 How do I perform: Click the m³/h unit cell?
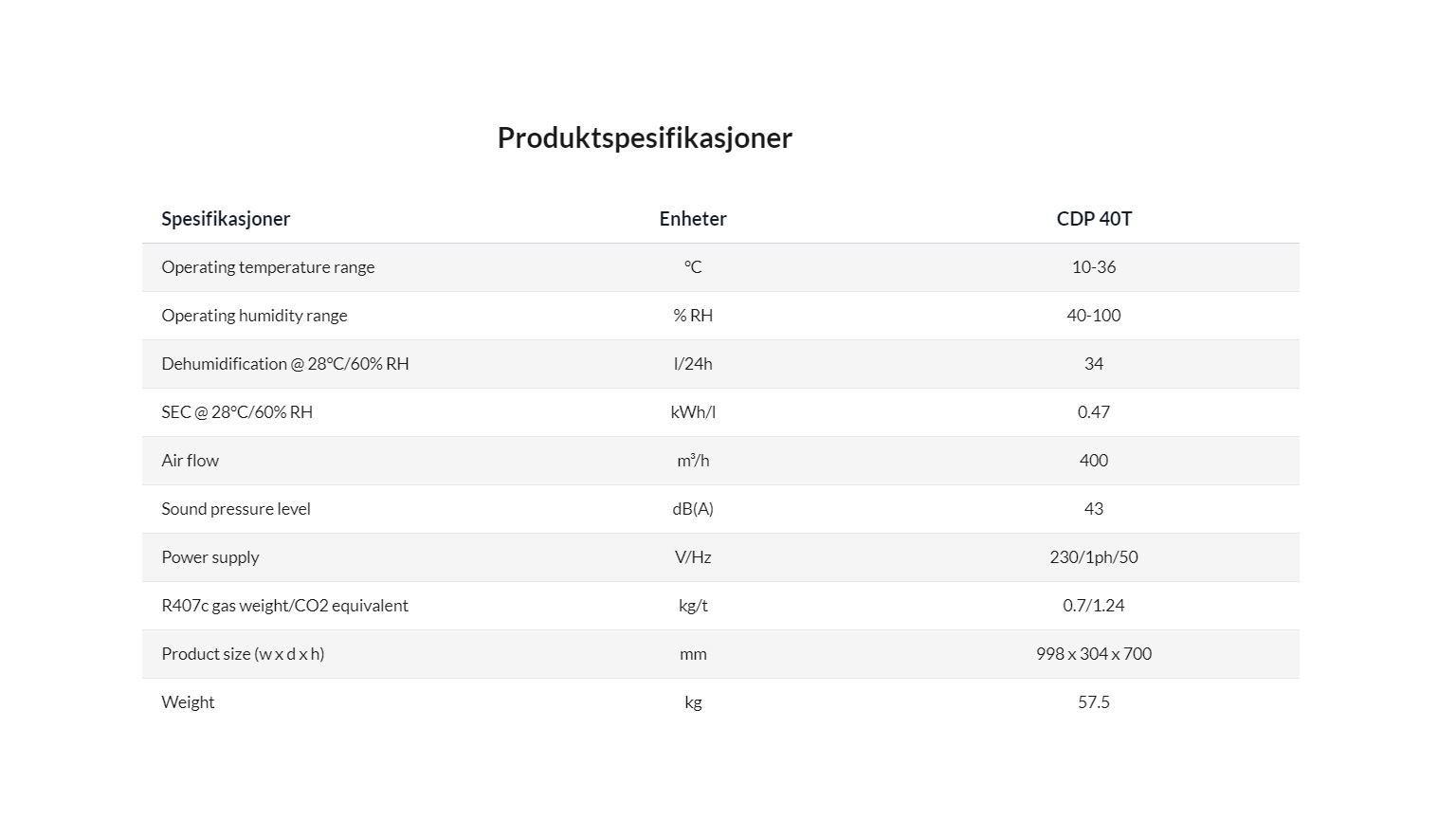[693, 461]
